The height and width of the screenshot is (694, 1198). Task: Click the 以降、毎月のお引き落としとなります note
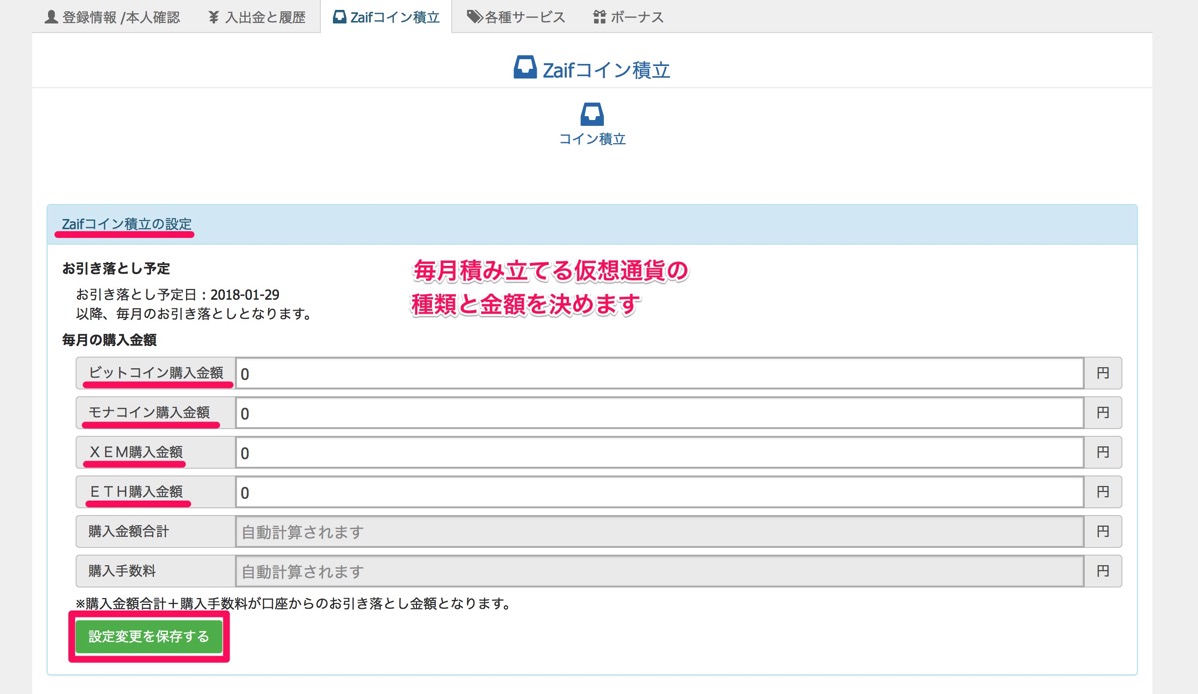194,313
